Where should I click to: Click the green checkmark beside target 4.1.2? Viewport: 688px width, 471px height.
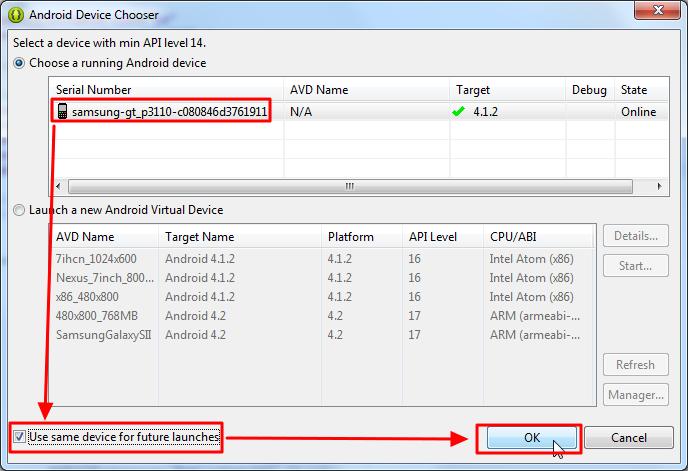click(x=459, y=111)
